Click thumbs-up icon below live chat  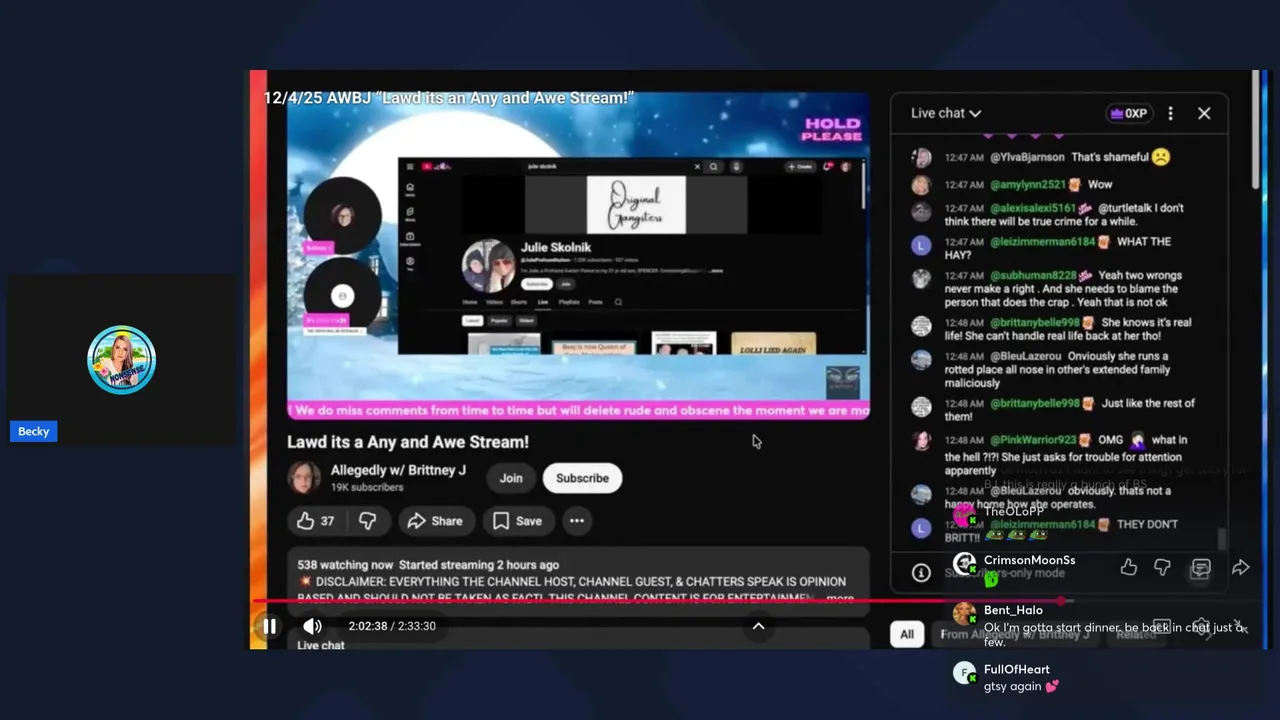(x=1129, y=567)
